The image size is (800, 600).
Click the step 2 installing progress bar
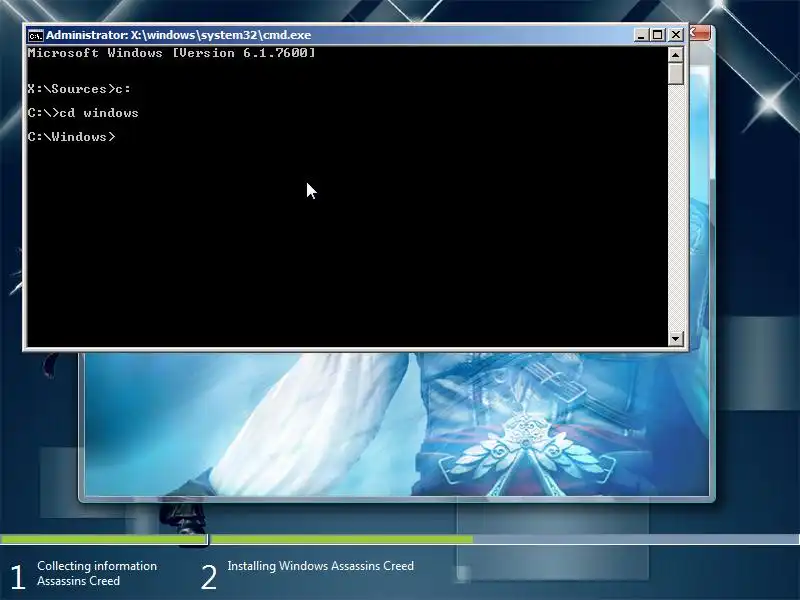point(505,539)
